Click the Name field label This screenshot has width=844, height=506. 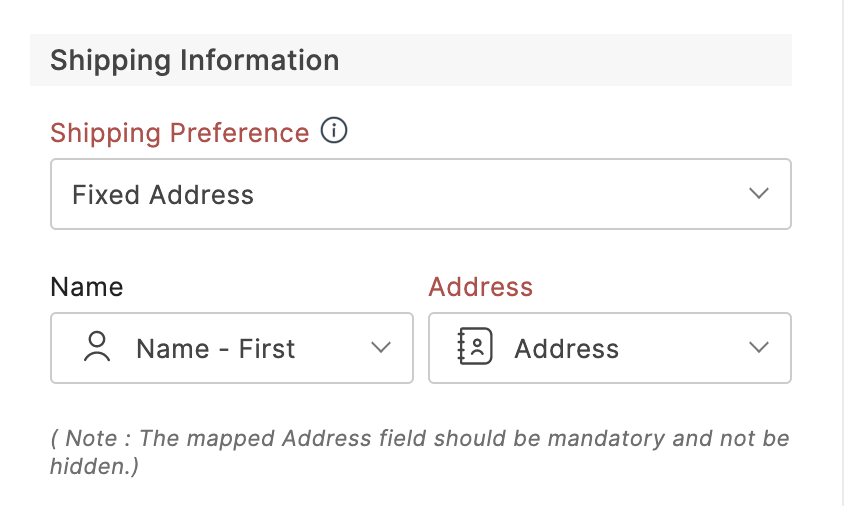[87, 287]
